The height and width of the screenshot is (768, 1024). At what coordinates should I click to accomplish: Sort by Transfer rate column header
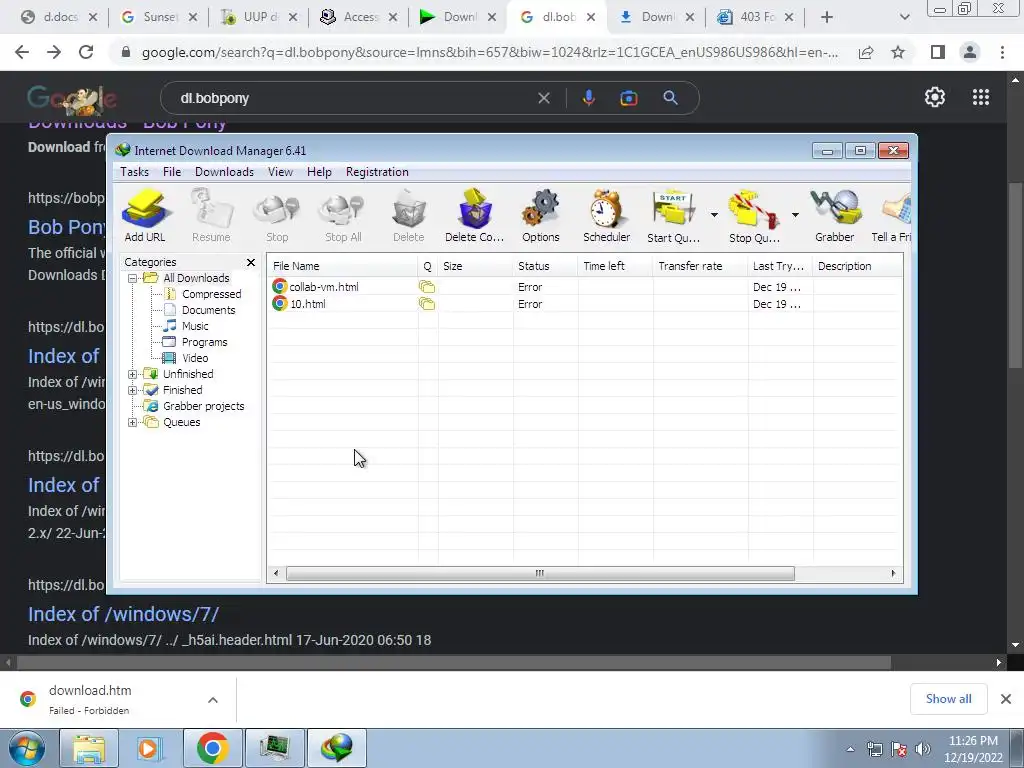pyautogui.click(x=700, y=266)
